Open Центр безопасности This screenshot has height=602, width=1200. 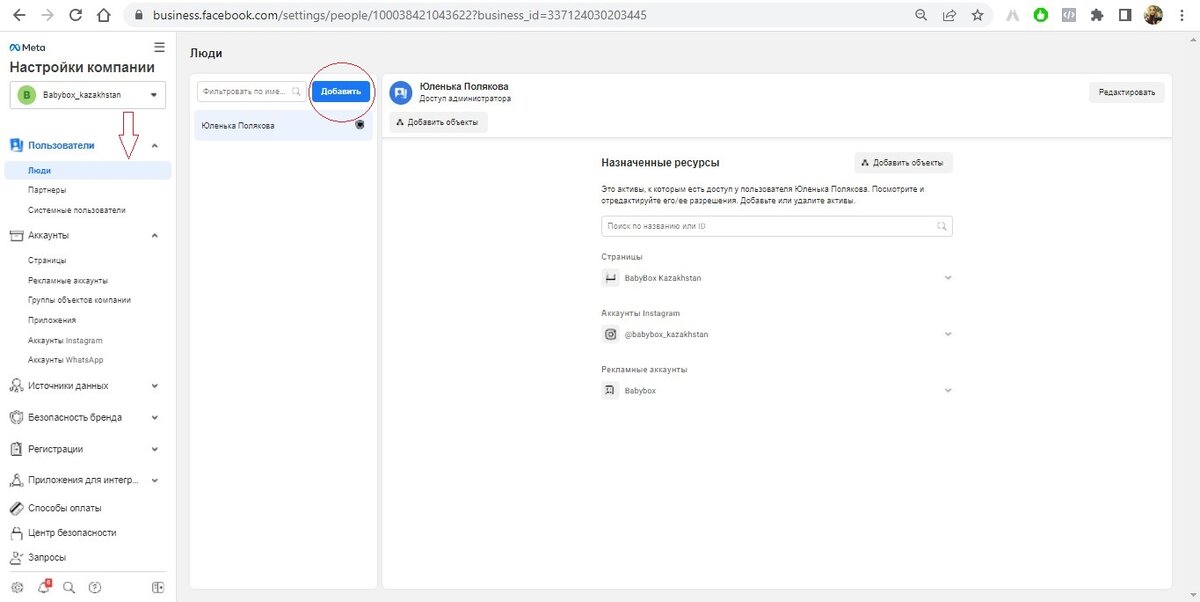(x=72, y=533)
